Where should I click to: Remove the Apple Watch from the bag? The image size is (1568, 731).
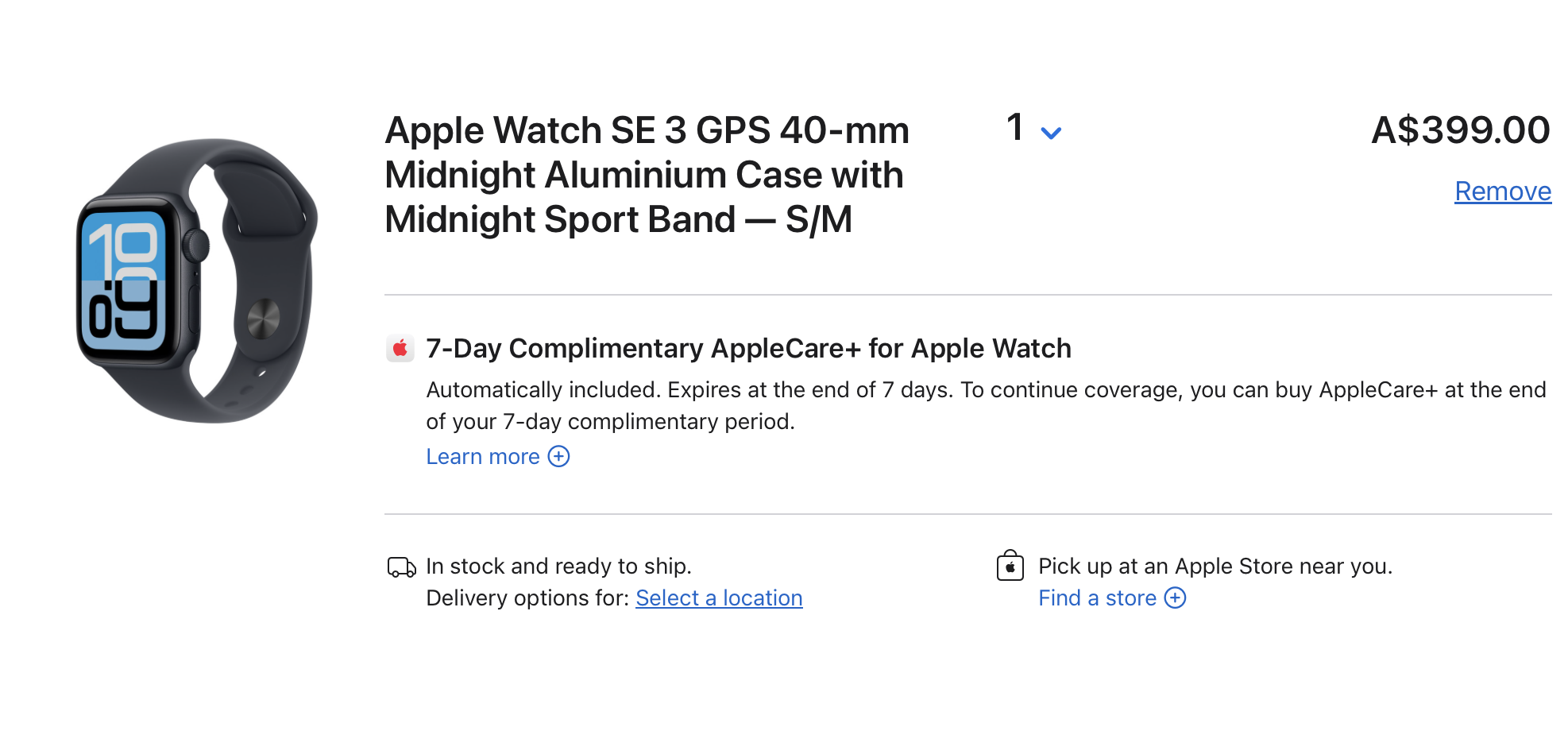1502,191
